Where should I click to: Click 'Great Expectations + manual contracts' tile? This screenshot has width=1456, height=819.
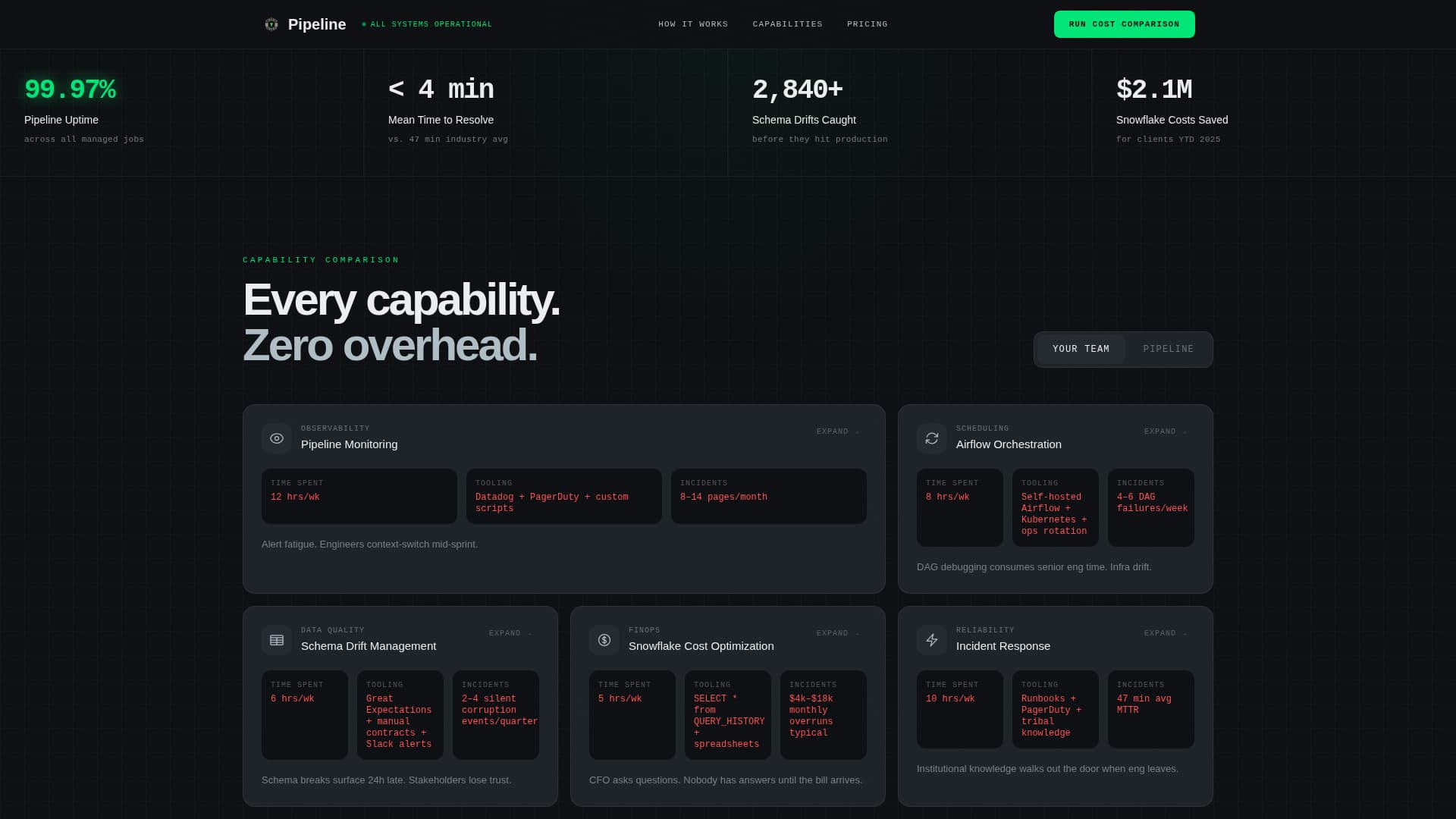[400, 715]
